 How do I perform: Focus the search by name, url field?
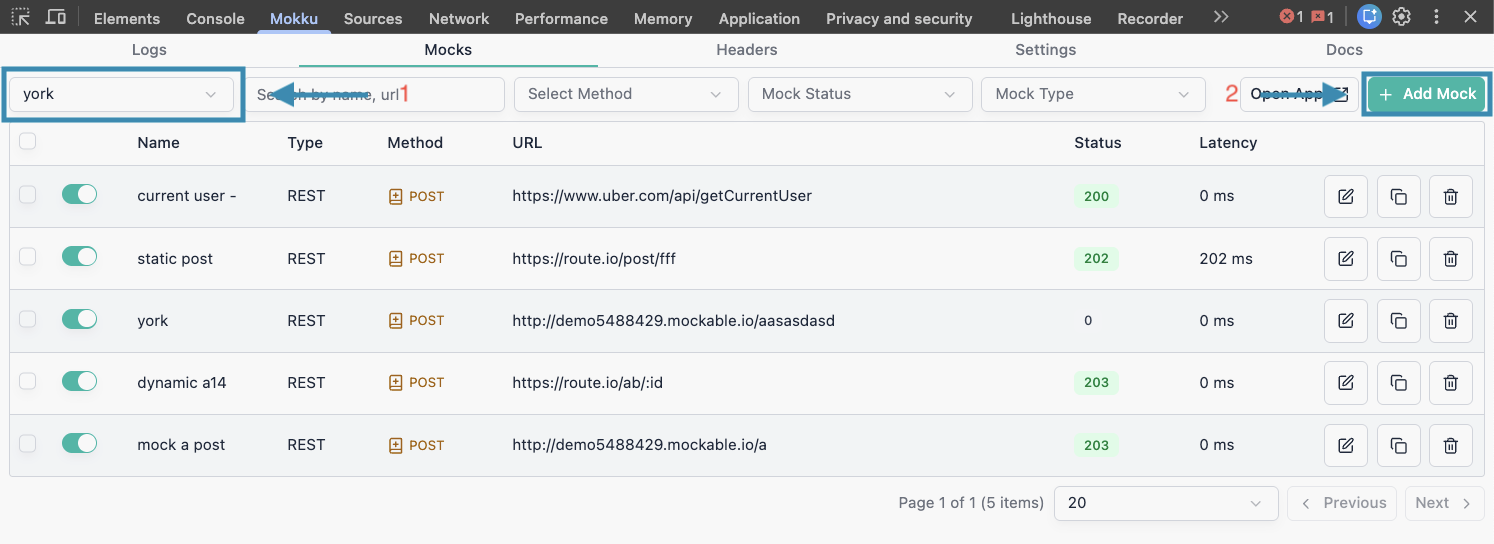point(375,94)
